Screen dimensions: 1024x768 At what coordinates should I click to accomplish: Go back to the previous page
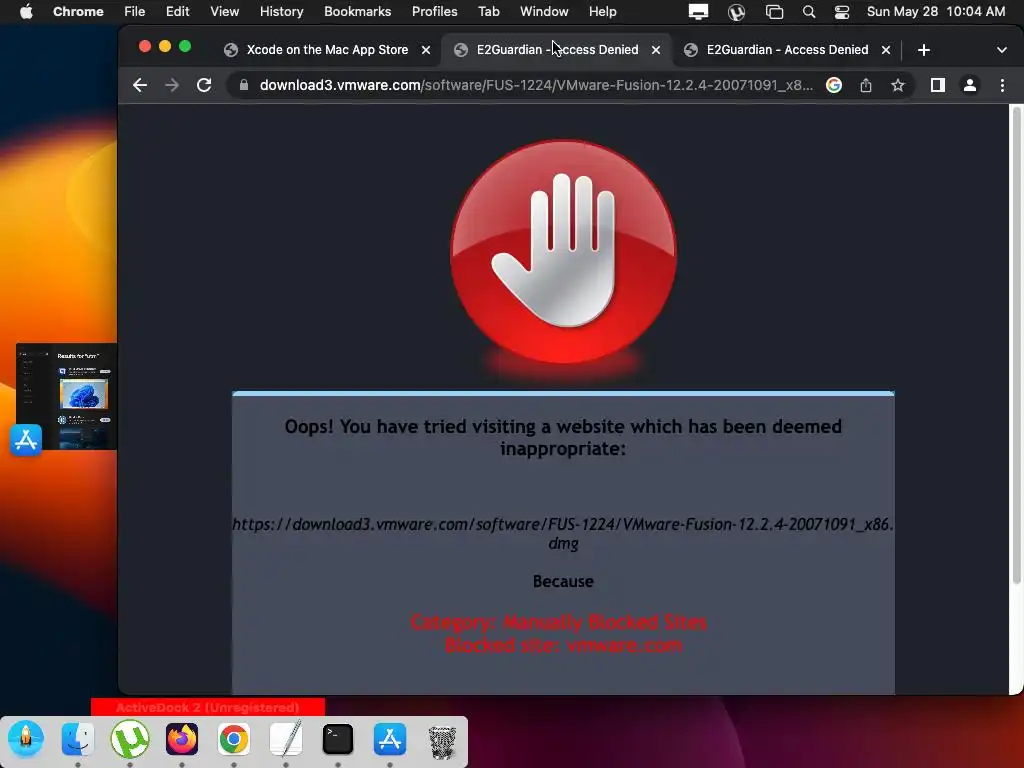pyautogui.click(x=140, y=86)
